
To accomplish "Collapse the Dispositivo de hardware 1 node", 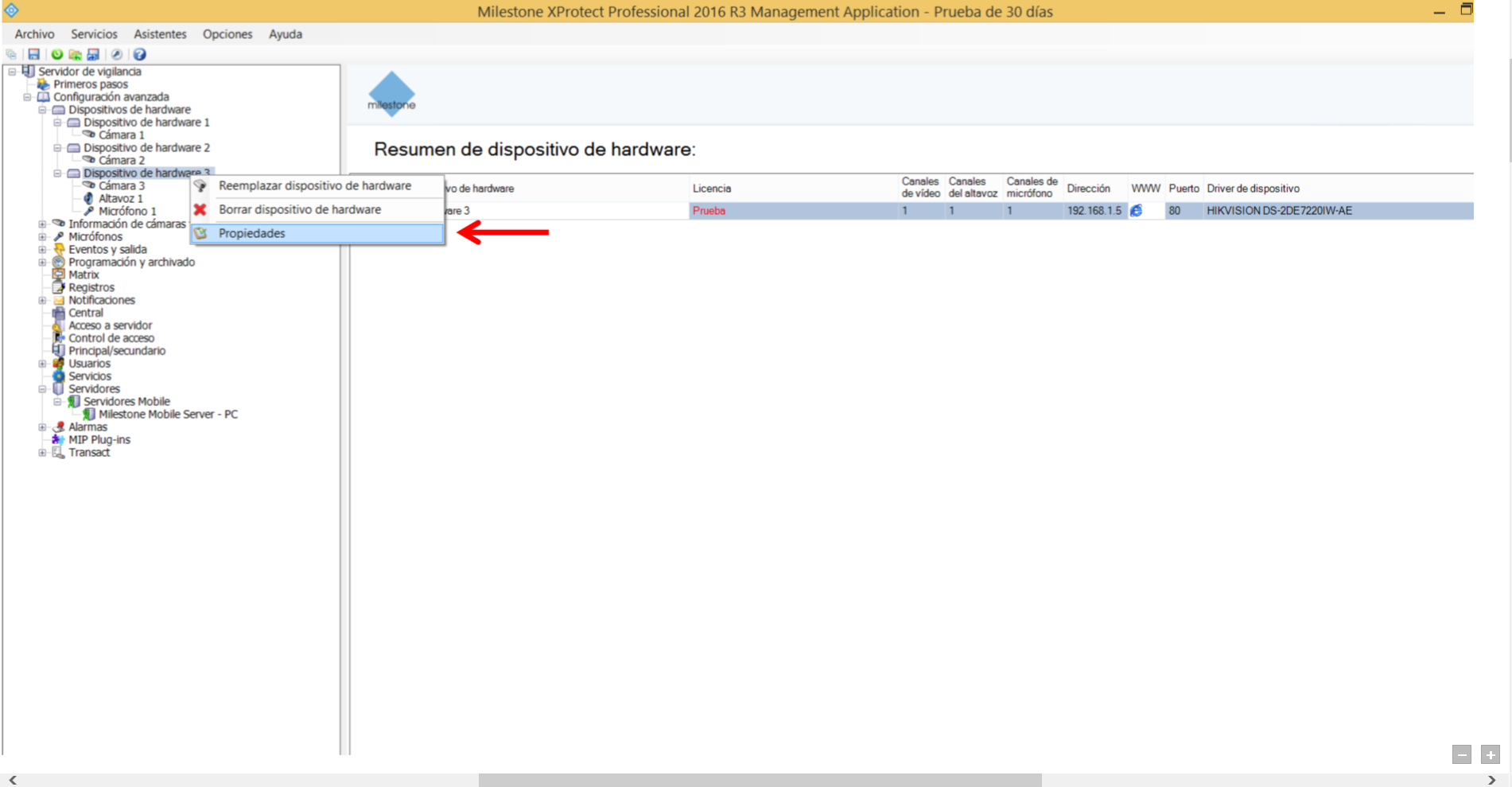I will pos(57,123).
